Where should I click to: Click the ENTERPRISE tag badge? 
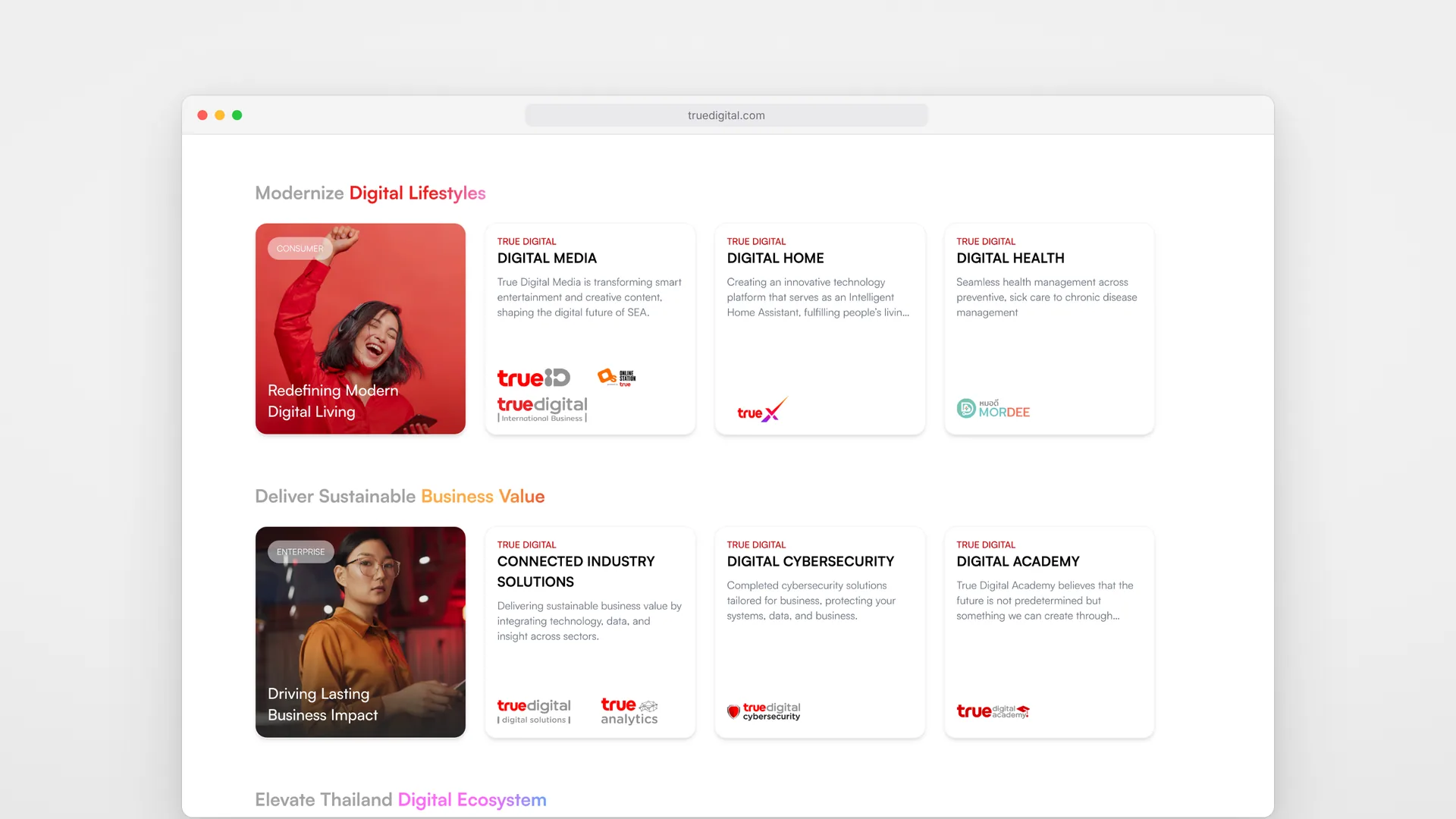pyautogui.click(x=300, y=552)
